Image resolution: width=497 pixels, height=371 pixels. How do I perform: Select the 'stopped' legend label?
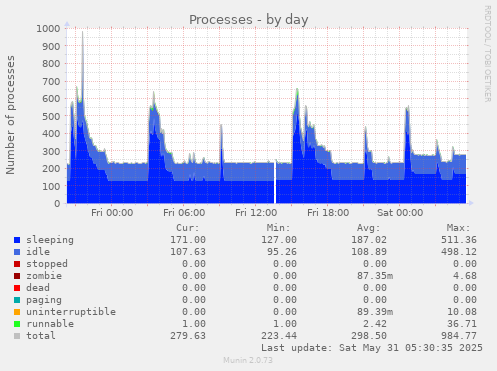click(x=47, y=264)
